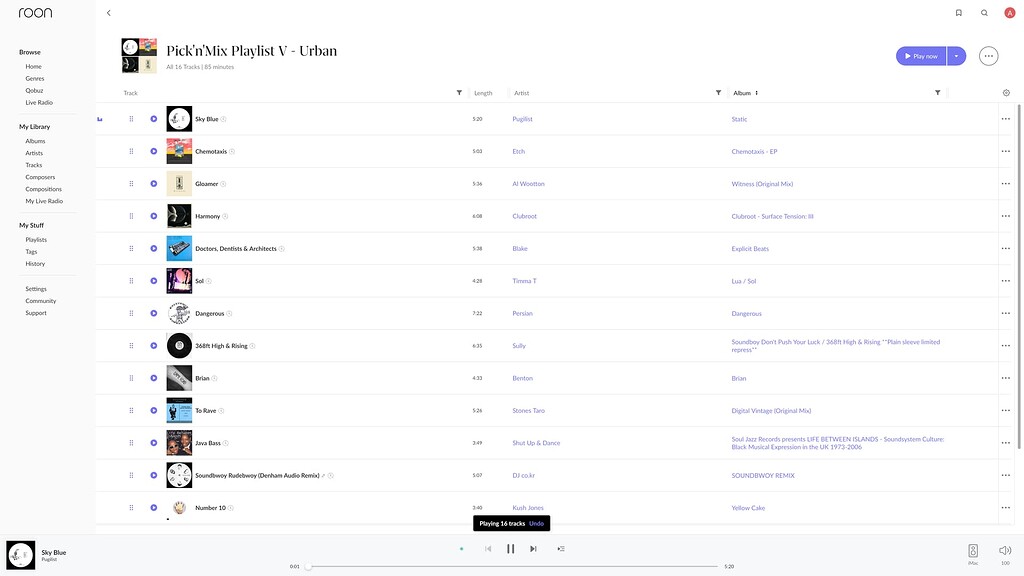Seek within the playback progress bar
The image size is (1024, 576).
(x=513, y=566)
